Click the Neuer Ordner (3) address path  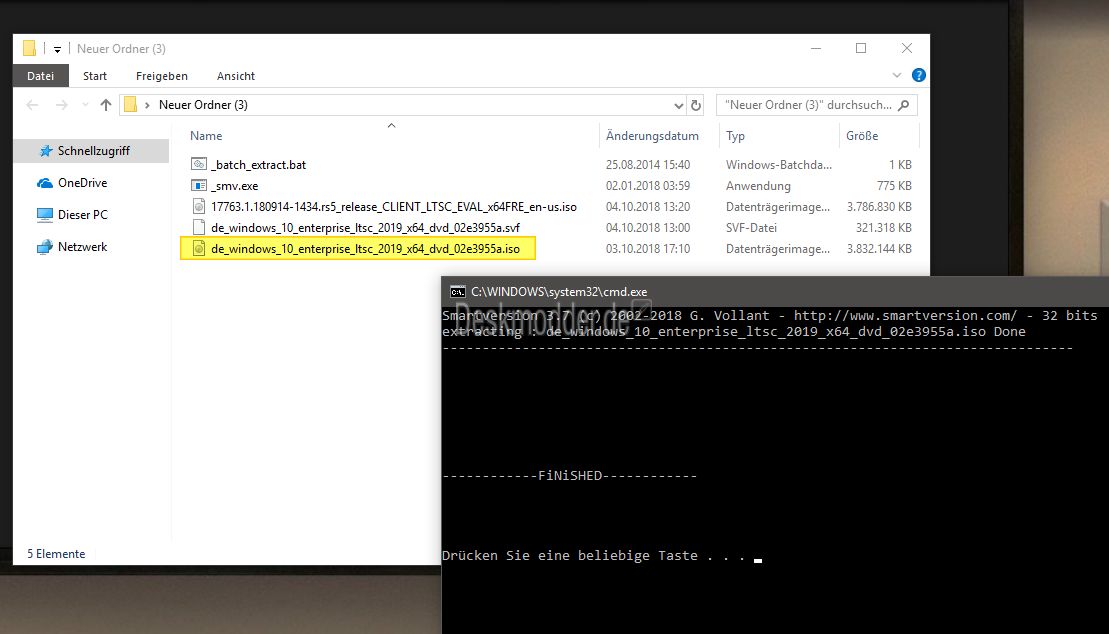[x=203, y=105]
